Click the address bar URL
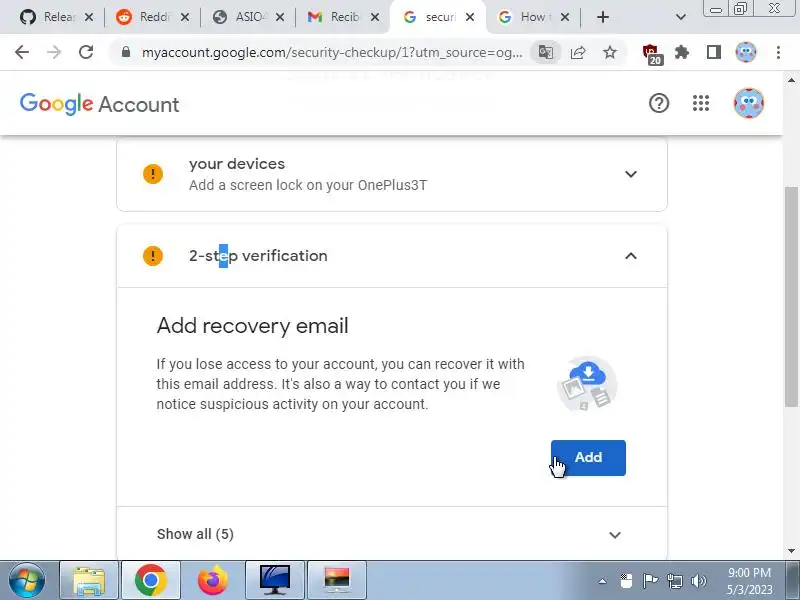The image size is (800, 600). pyautogui.click(x=332, y=53)
